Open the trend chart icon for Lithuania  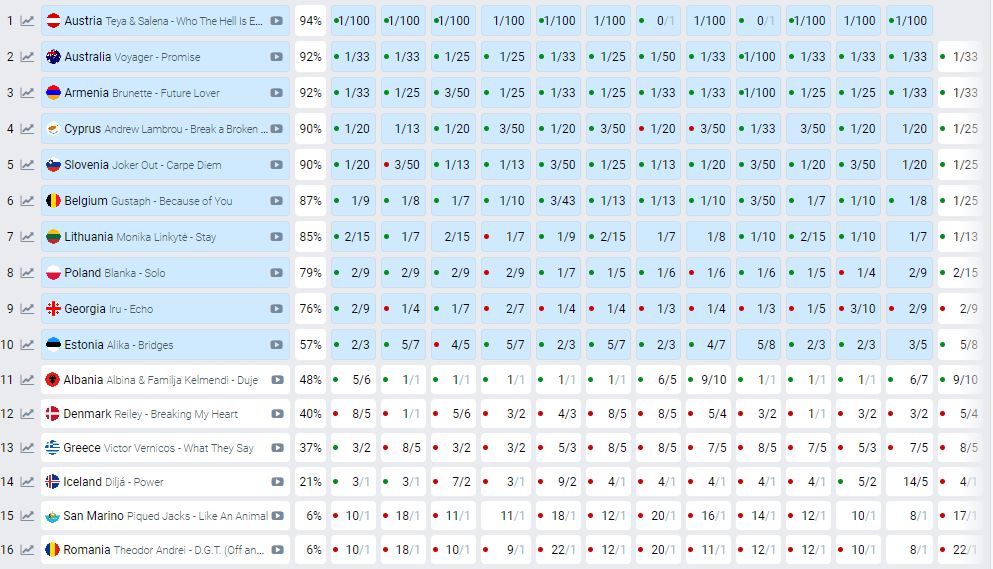(x=27, y=237)
